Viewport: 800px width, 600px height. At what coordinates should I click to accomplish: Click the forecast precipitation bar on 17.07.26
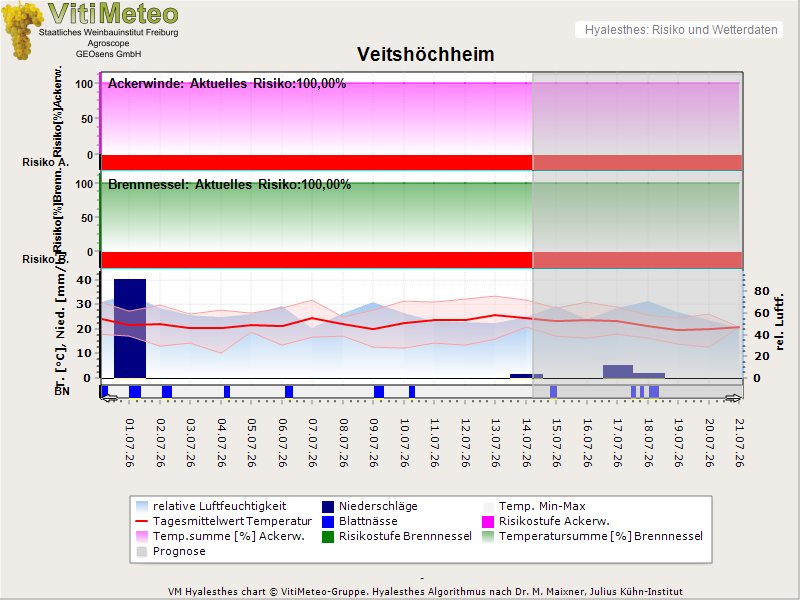(x=618, y=371)
